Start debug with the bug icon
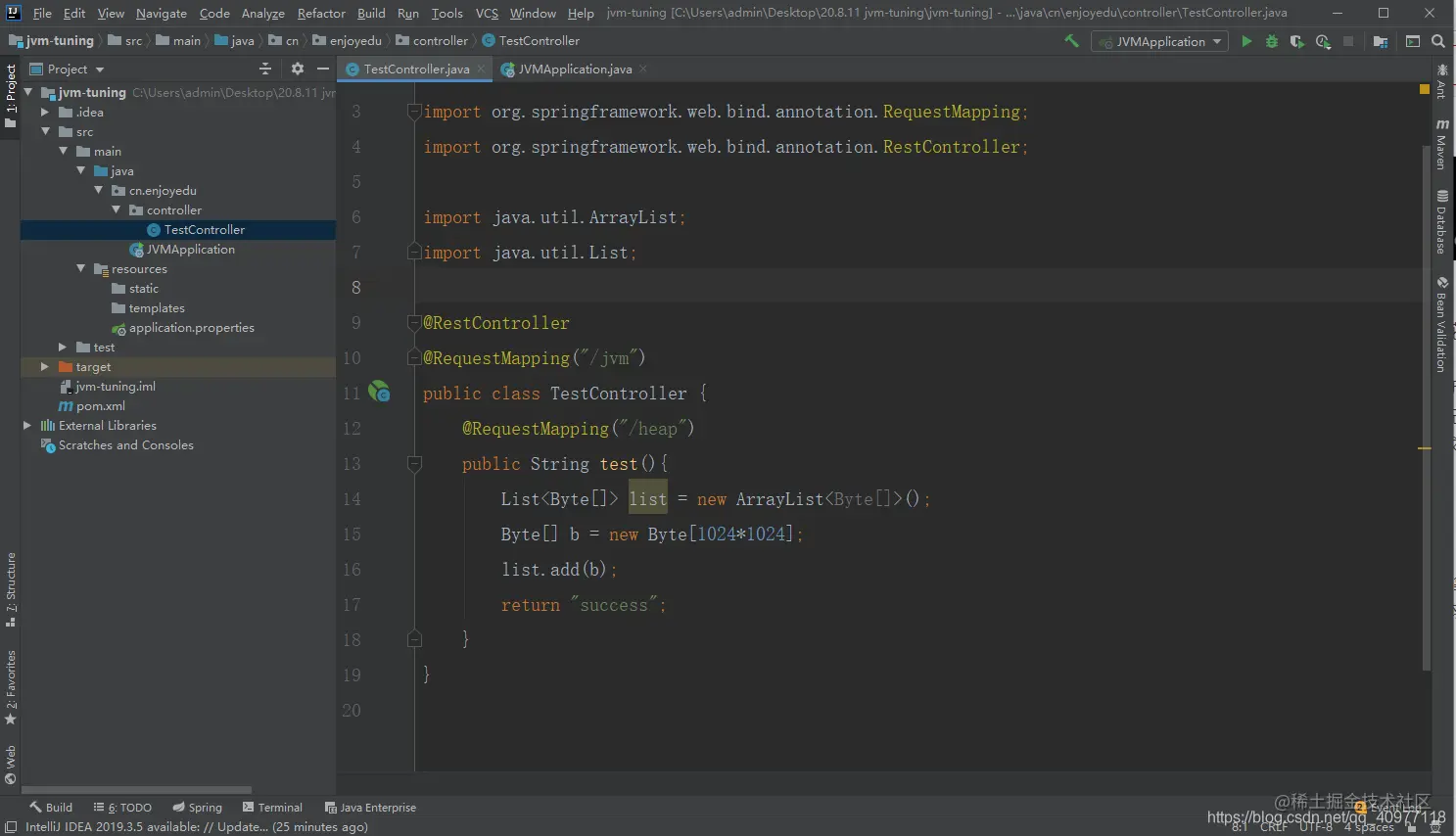The image size is (1456, 836). tap(1272, 41)
